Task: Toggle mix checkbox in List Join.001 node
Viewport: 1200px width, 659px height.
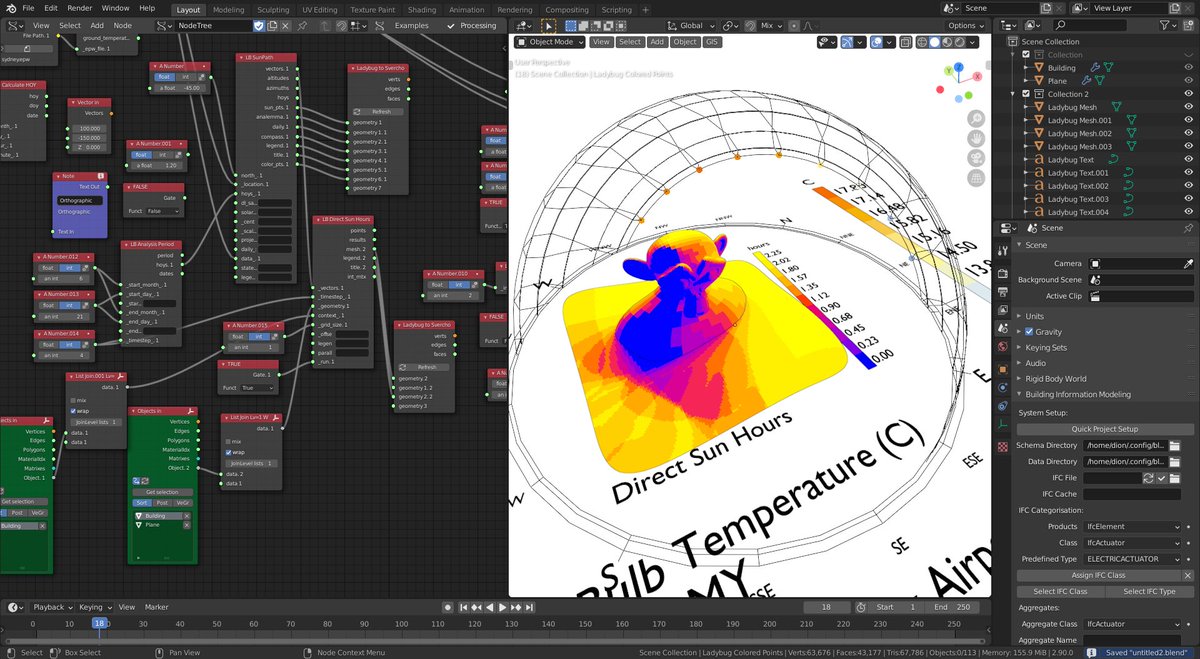Action: 73,400
